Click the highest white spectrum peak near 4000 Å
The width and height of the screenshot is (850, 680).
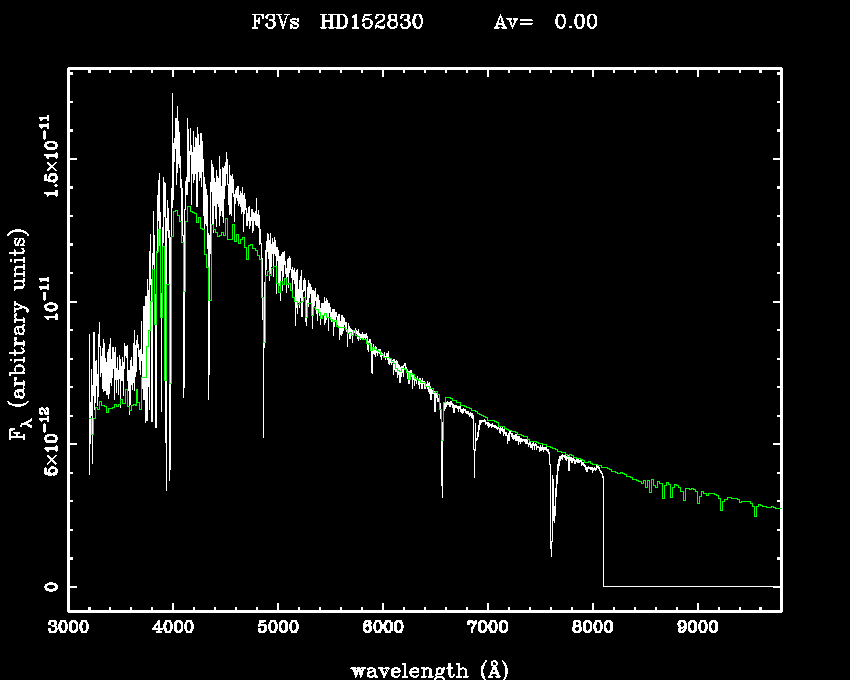pos(173,97)
